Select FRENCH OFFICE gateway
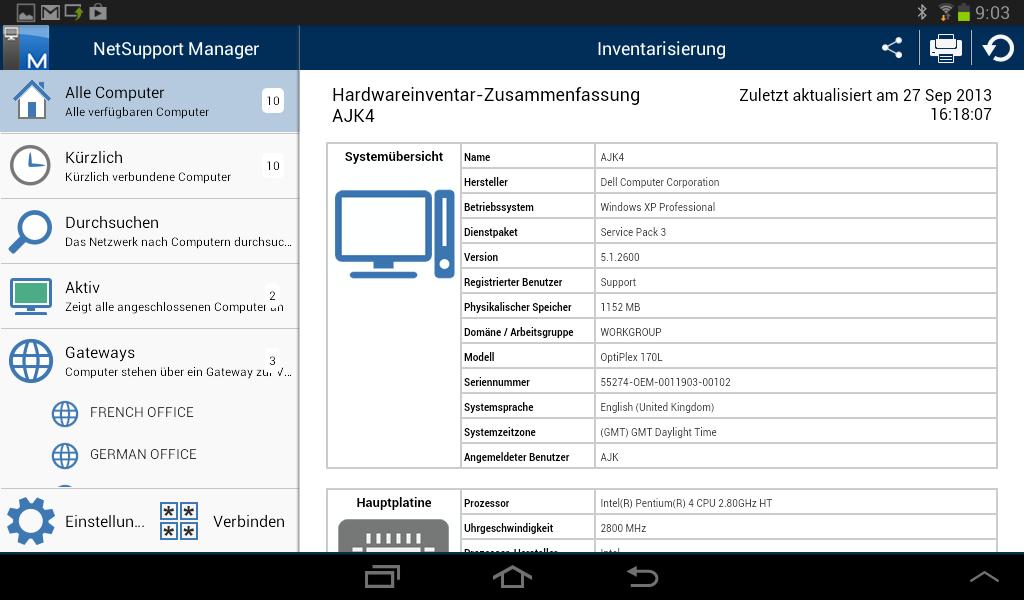Screen dimensions: 1024x600 click(x=142, y=413)
